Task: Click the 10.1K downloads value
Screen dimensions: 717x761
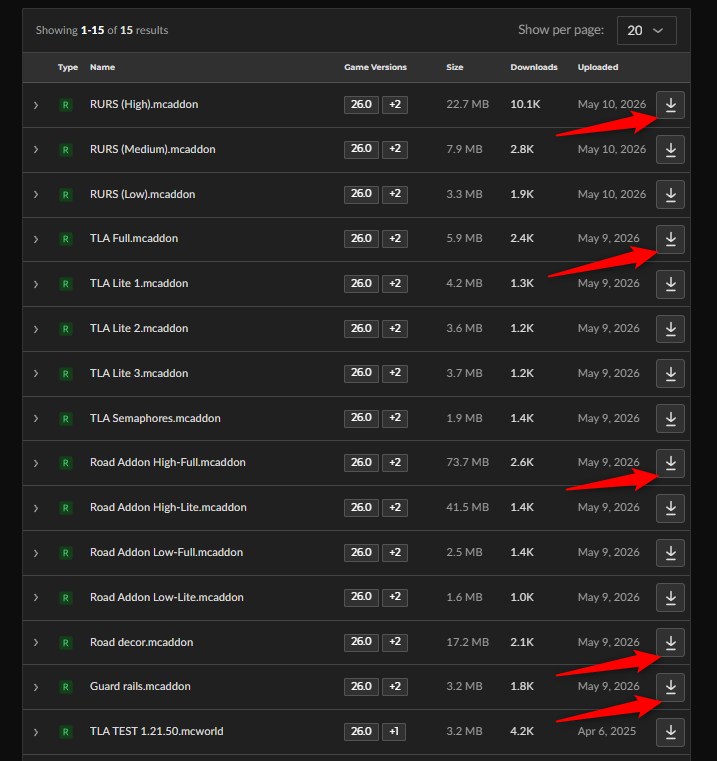Action: [x=525, y=104]
